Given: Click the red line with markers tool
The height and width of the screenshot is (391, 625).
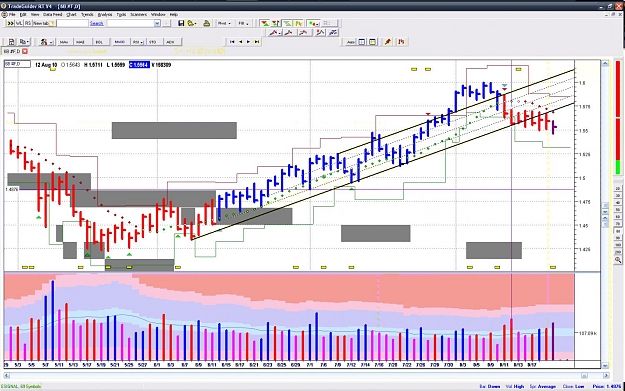Looking at the screenshot, I should click(x=320, y=33).
